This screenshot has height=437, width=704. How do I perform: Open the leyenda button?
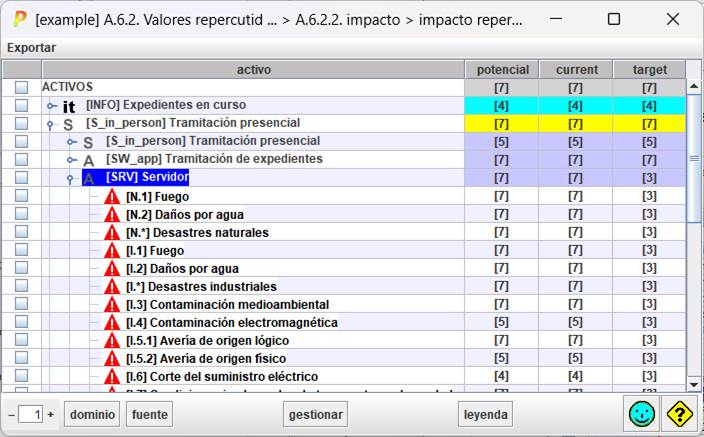[485, 414]
